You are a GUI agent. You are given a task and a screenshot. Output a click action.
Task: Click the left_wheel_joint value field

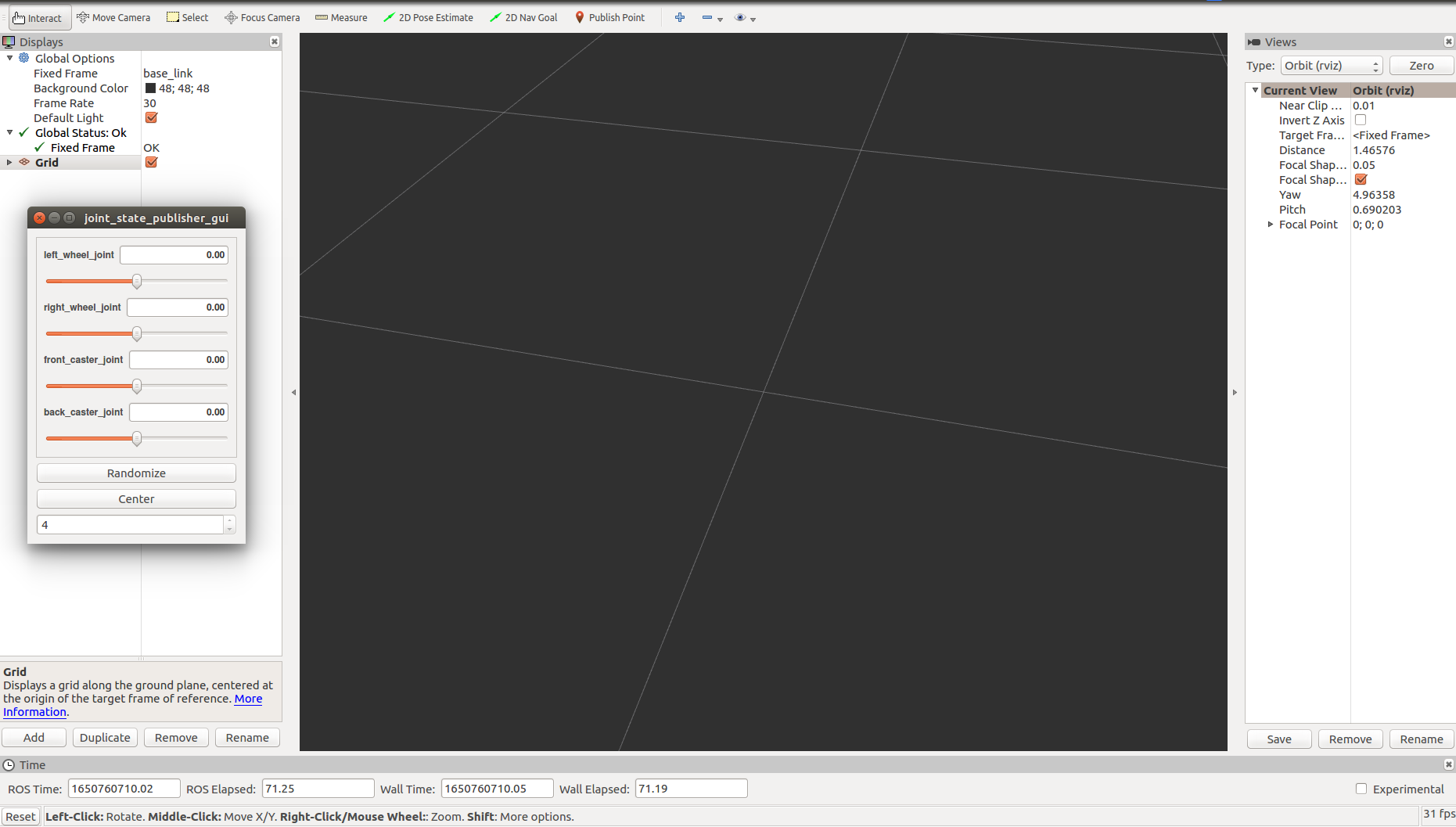(174, 254)
